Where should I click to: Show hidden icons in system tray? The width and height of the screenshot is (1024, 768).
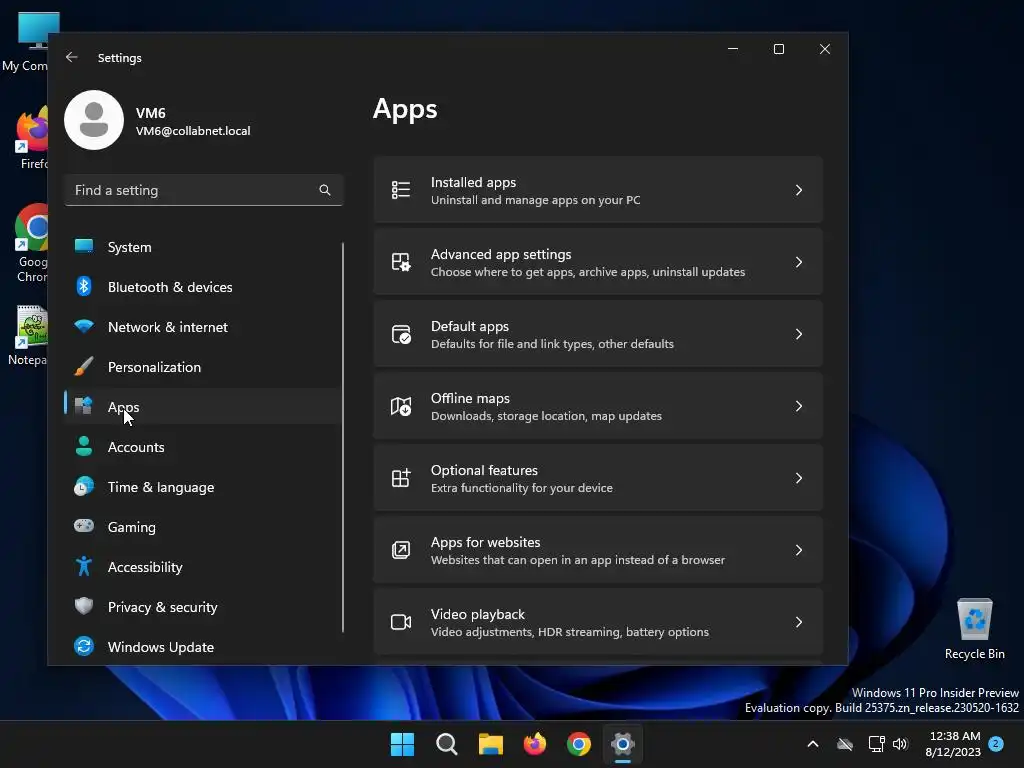(x=812, y=744)
